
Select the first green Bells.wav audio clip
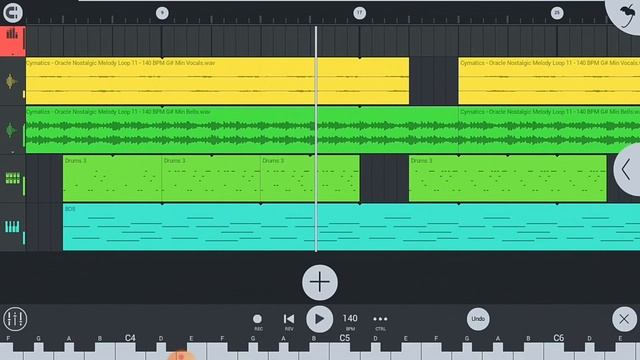pyautogui.click(x=242, y=130)
